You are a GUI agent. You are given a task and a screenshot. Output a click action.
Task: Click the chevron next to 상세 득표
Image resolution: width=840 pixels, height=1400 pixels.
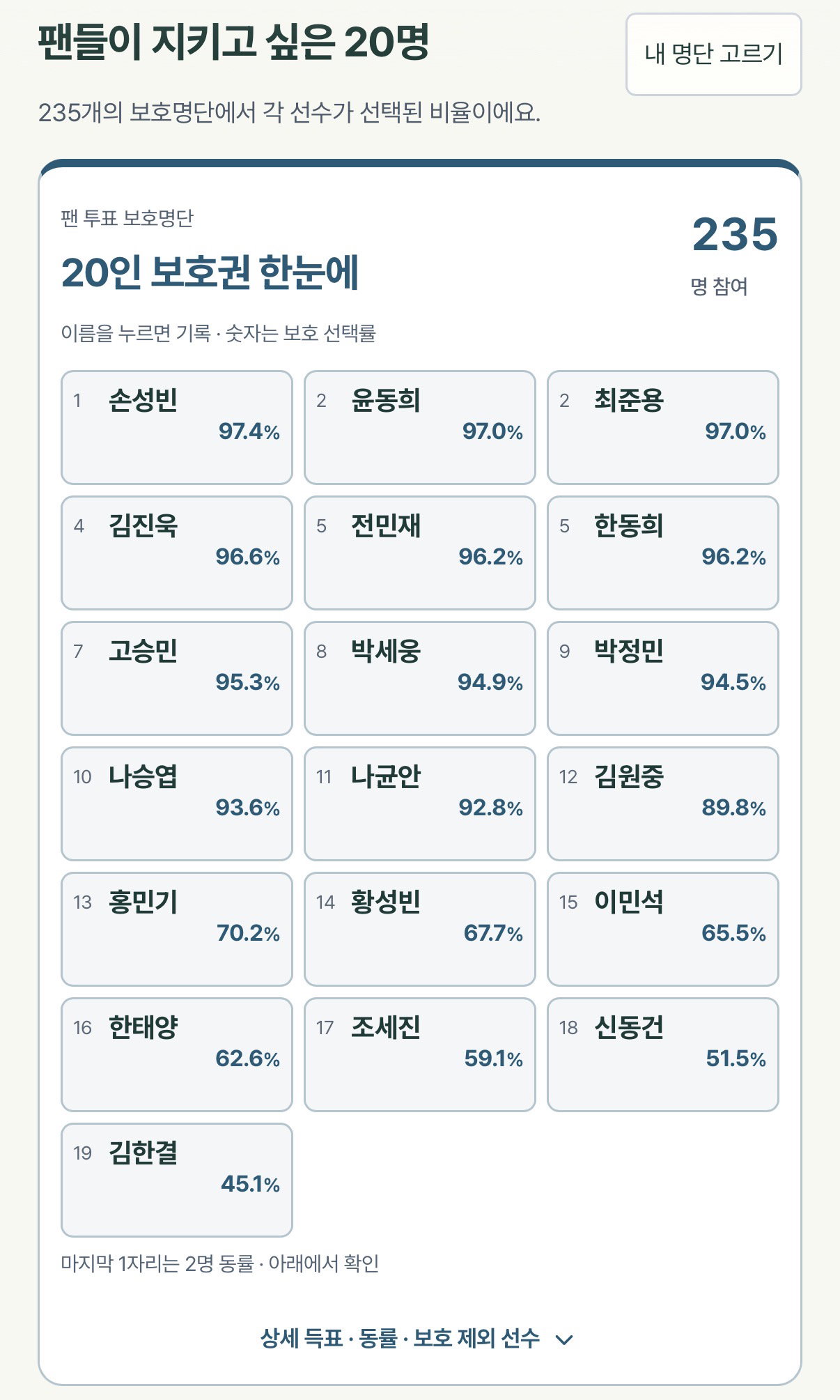pyautogui.click(x=566, y=1339)
